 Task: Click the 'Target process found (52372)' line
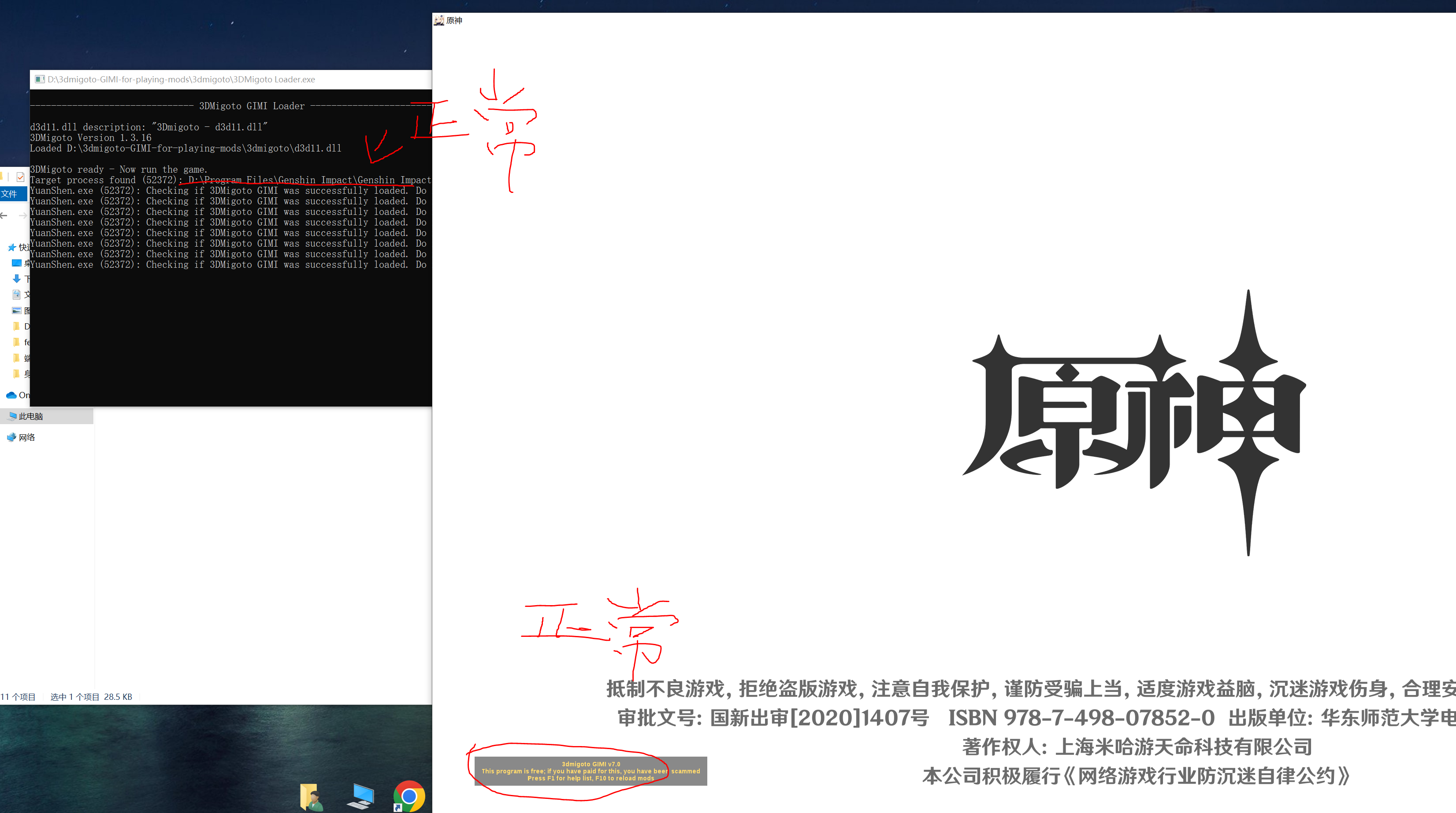point(230,180)
